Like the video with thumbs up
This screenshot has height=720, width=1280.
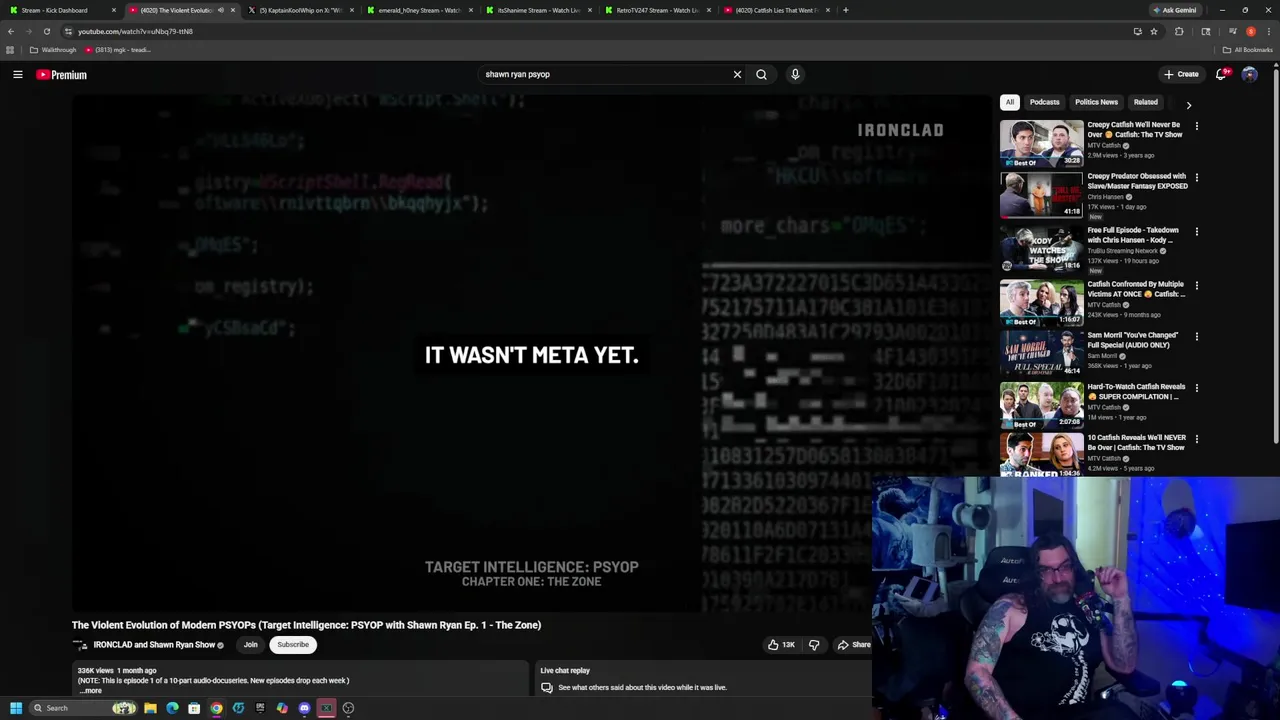point(781,645)
